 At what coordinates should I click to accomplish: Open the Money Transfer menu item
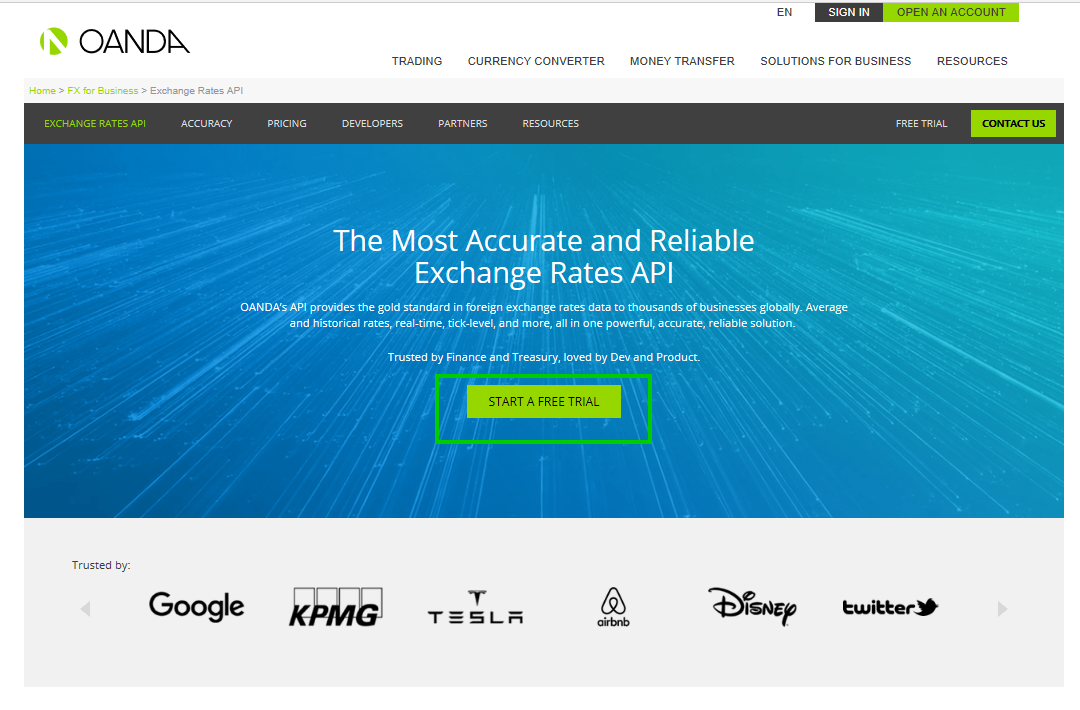click(682, 61)
